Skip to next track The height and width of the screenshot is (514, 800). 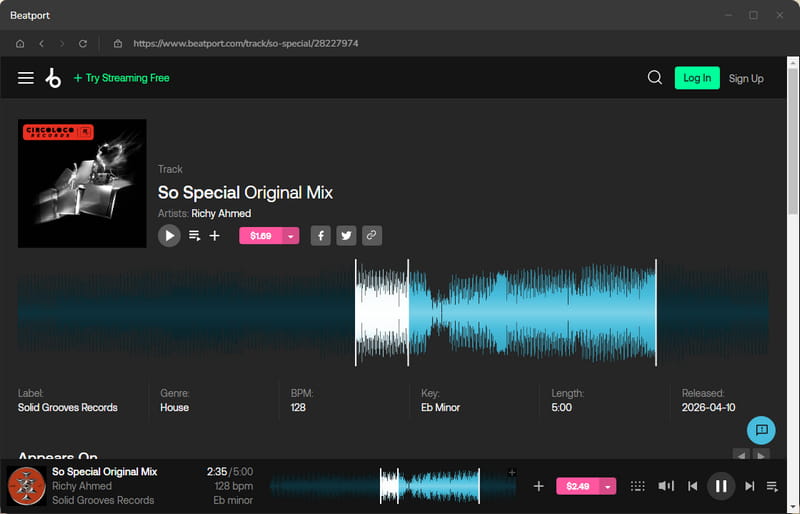(749, 486)
